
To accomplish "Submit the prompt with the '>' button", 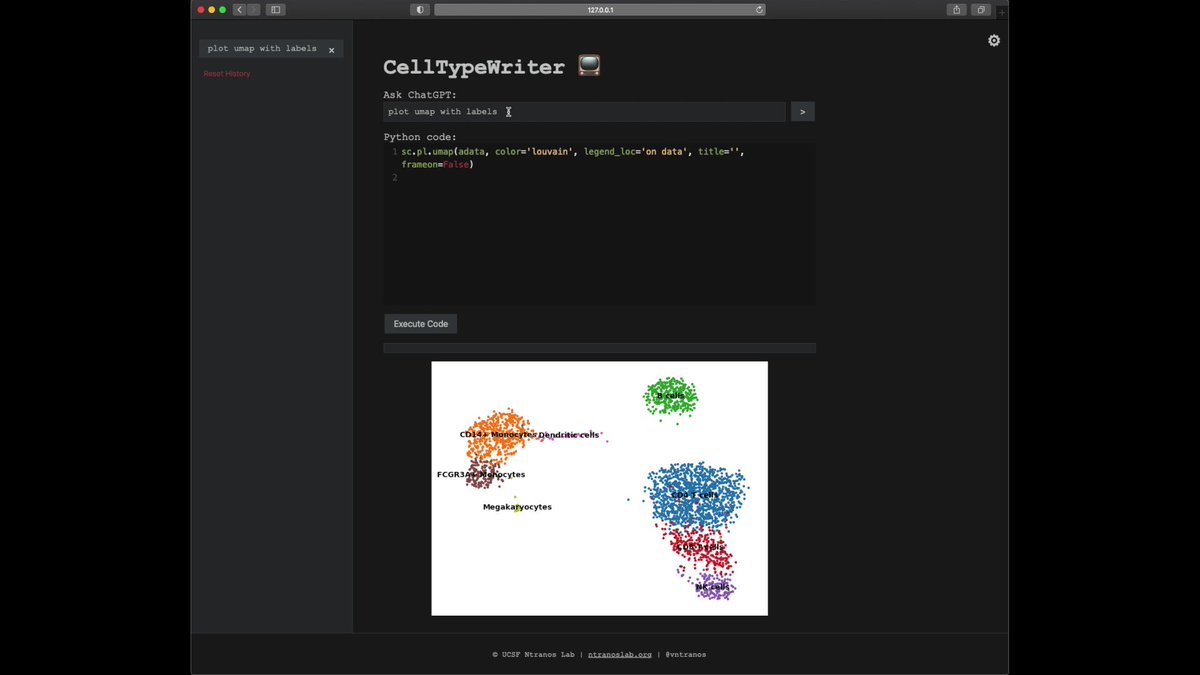I will pyautogui.click(x=803, y=112).
